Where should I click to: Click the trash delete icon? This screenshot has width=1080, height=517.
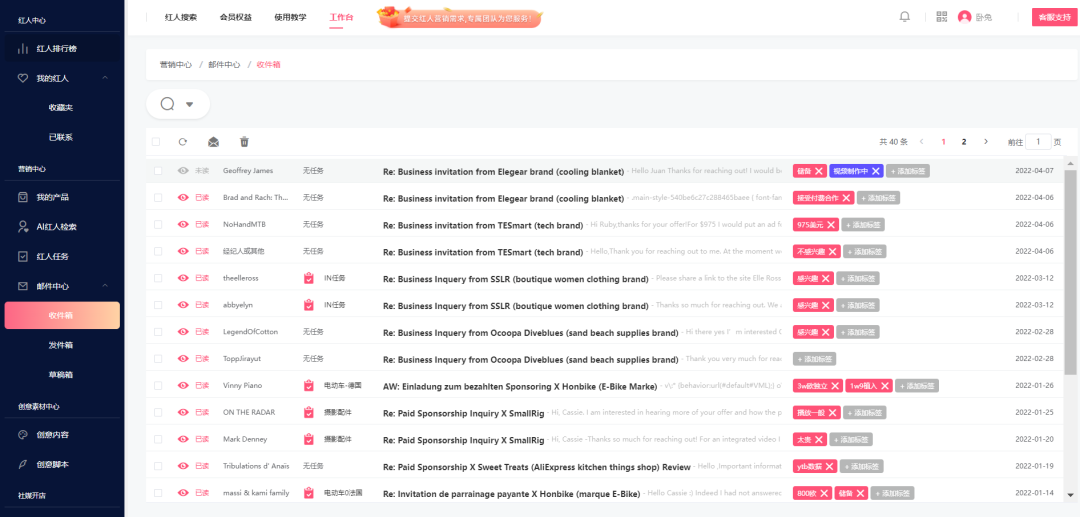[244, 142]
